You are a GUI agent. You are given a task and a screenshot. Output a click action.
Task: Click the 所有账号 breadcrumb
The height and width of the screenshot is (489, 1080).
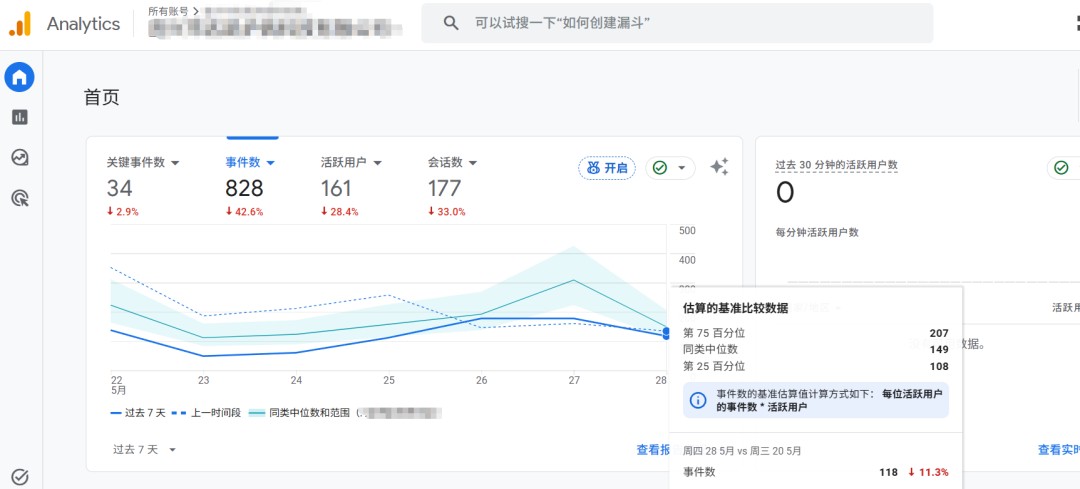[x=168, y=11]
